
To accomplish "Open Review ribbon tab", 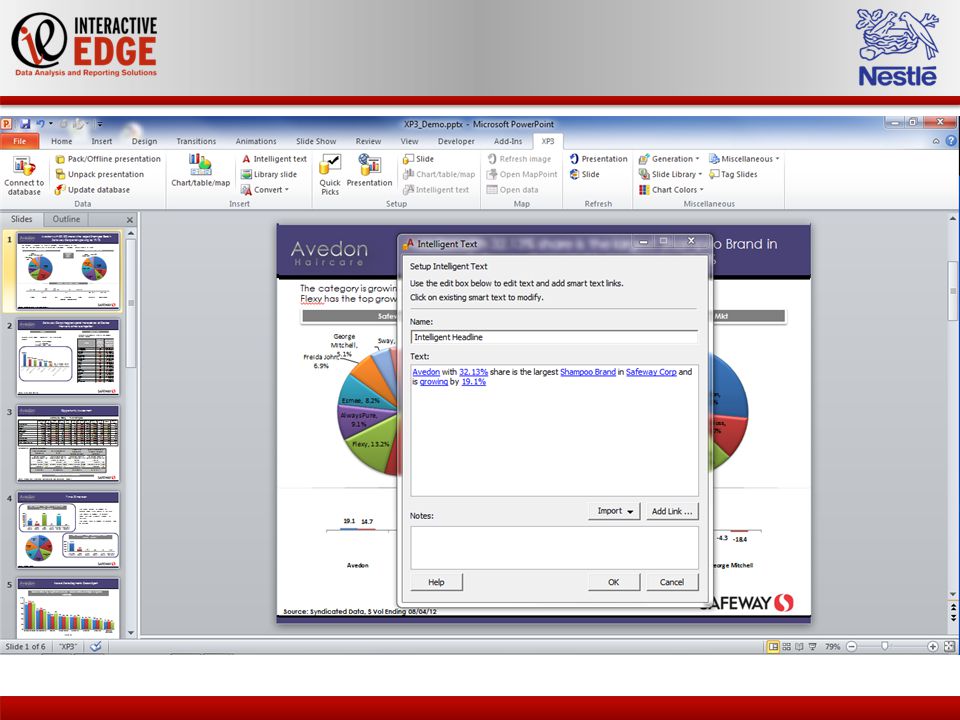I will [368, 141].
